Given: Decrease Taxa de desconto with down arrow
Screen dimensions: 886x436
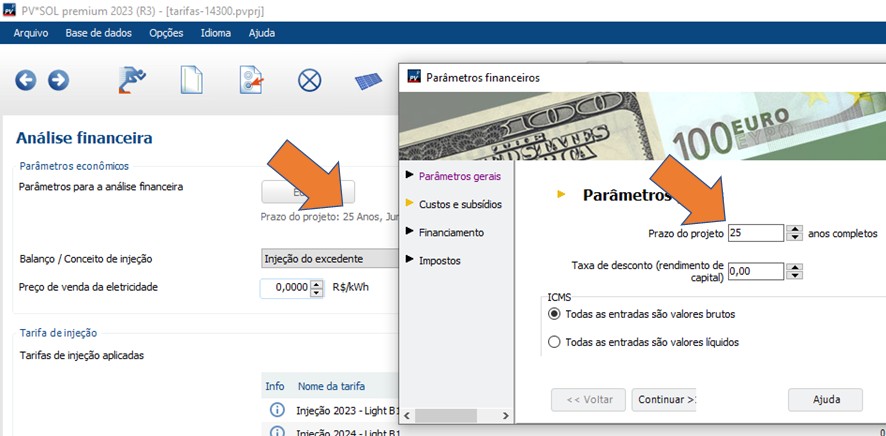Looking at the screenshot, I should (x=794, y=275).
